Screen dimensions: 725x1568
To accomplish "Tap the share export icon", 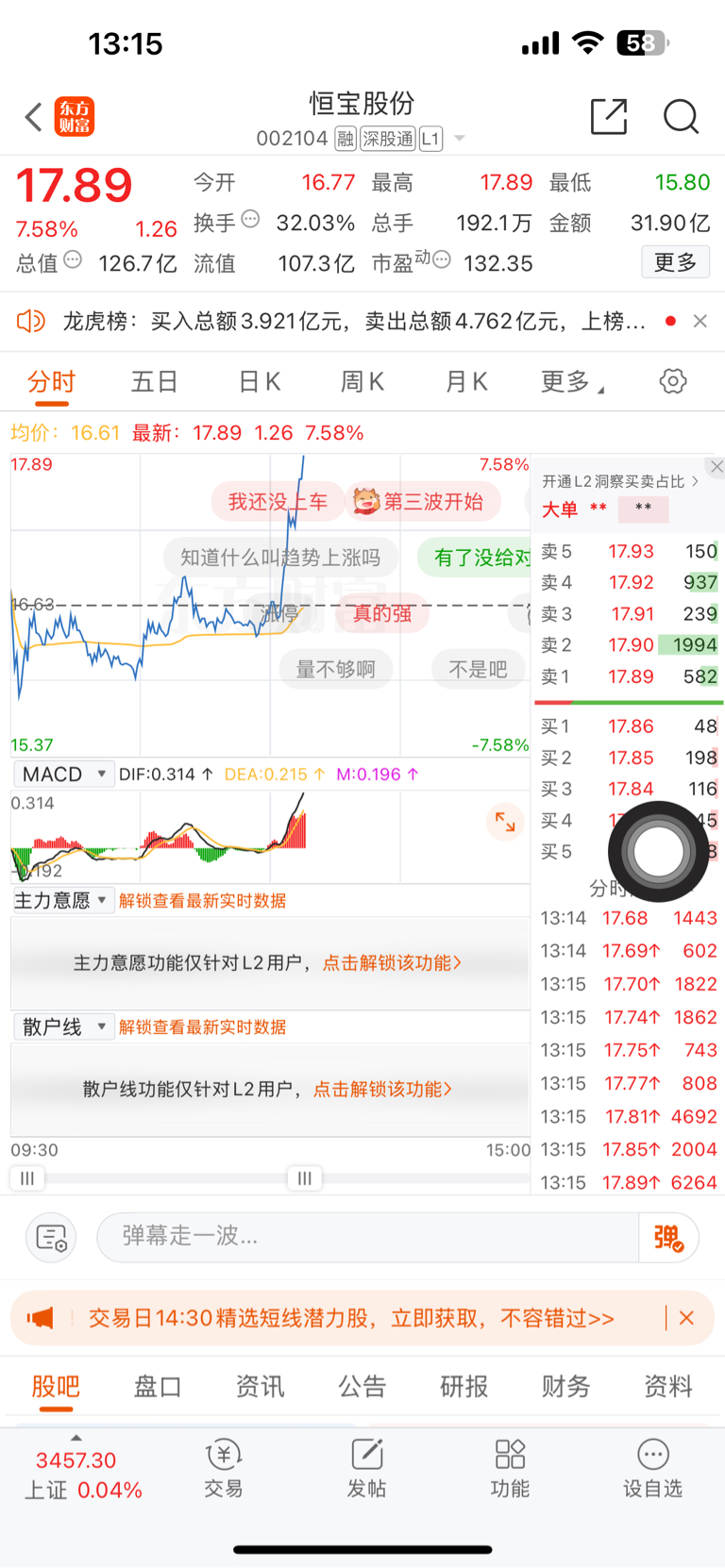I will click(609, 116).
